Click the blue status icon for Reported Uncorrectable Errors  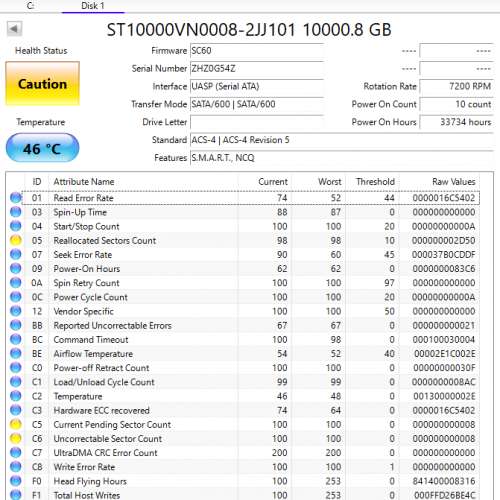click(16, 325)
